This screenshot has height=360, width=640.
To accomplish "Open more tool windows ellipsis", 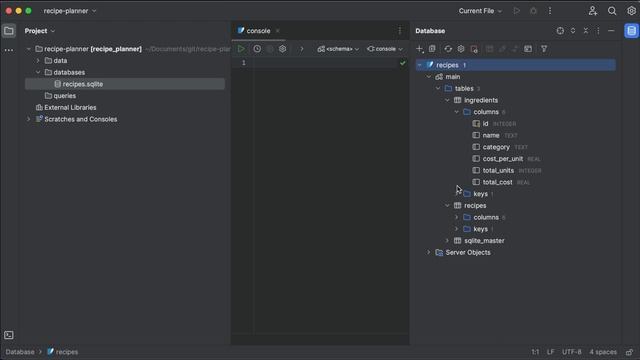I will point(9,50).
